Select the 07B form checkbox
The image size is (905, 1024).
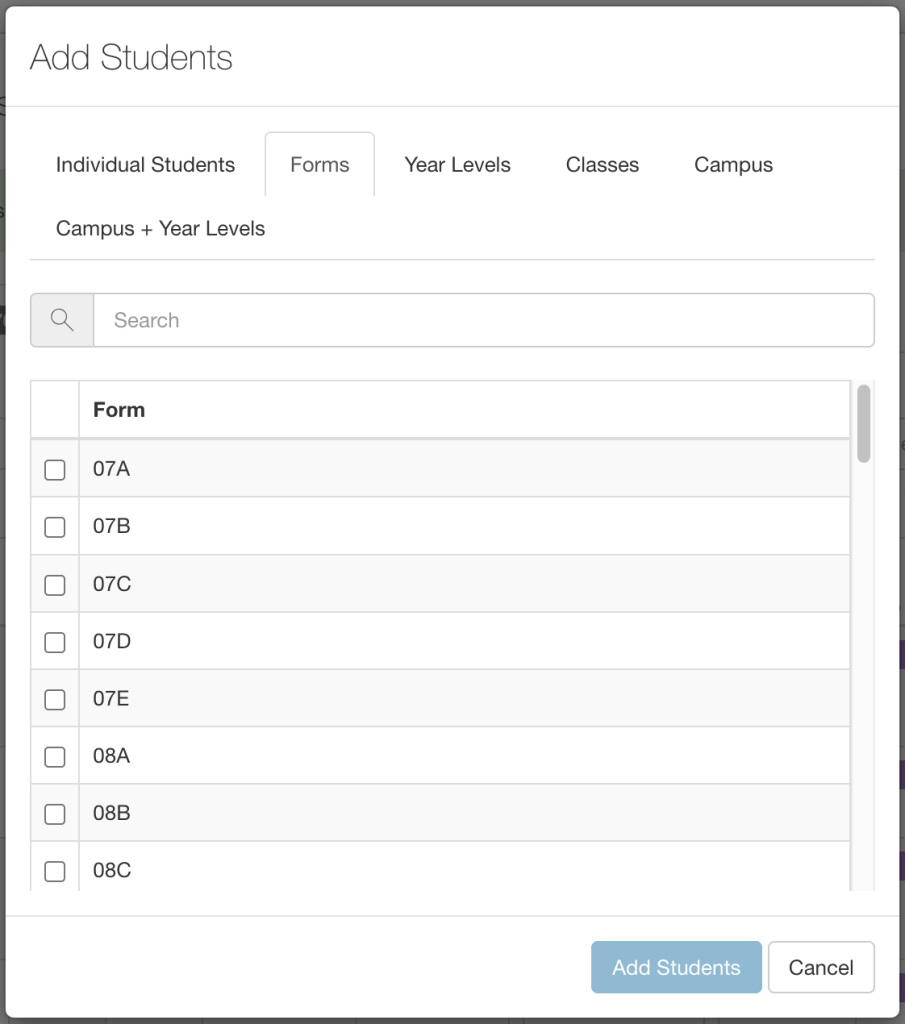coord(55,527)
